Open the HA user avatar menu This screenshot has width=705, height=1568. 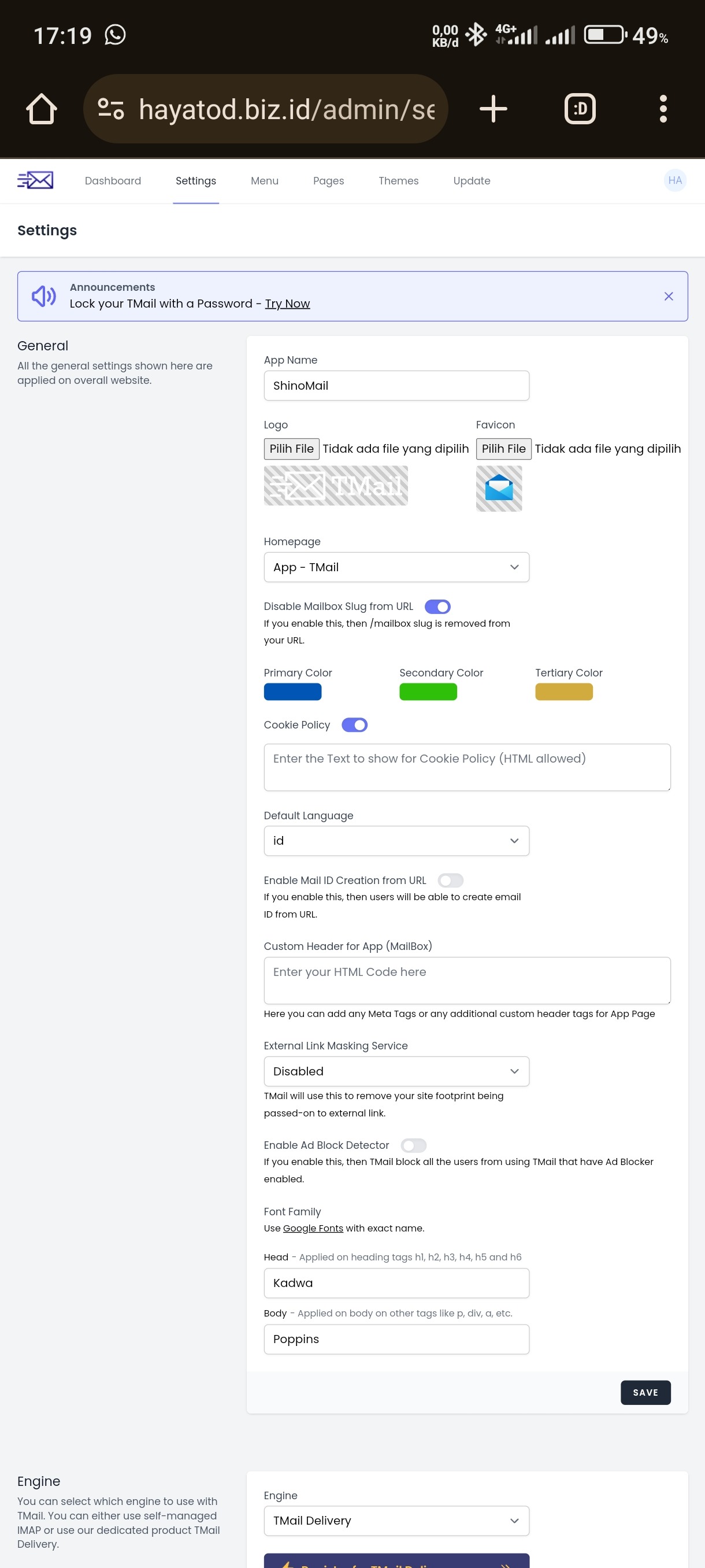(x=674, y=180)
